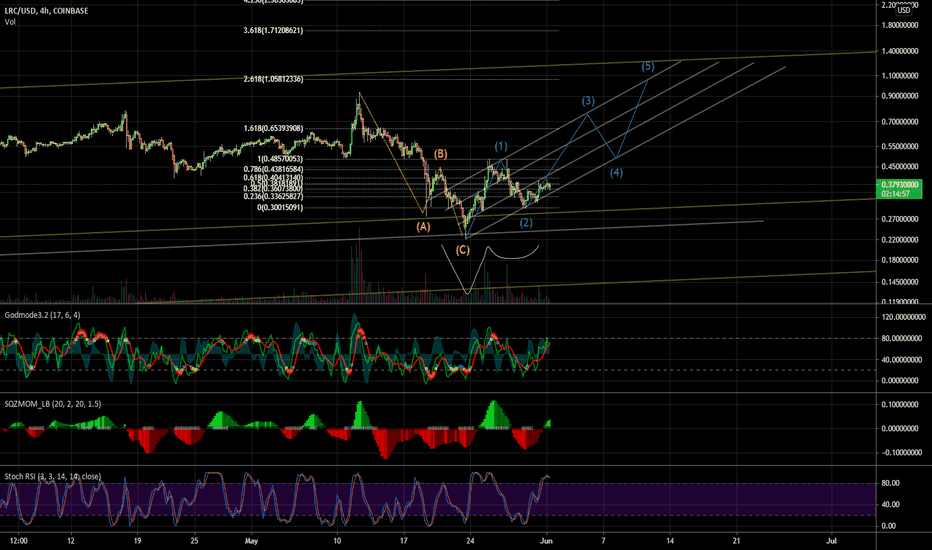Viewport: 932px width, 550px height.
Task: Click the Godmode3.2 (17, 6, 4) indicator title
Action: tap(42, 315)
